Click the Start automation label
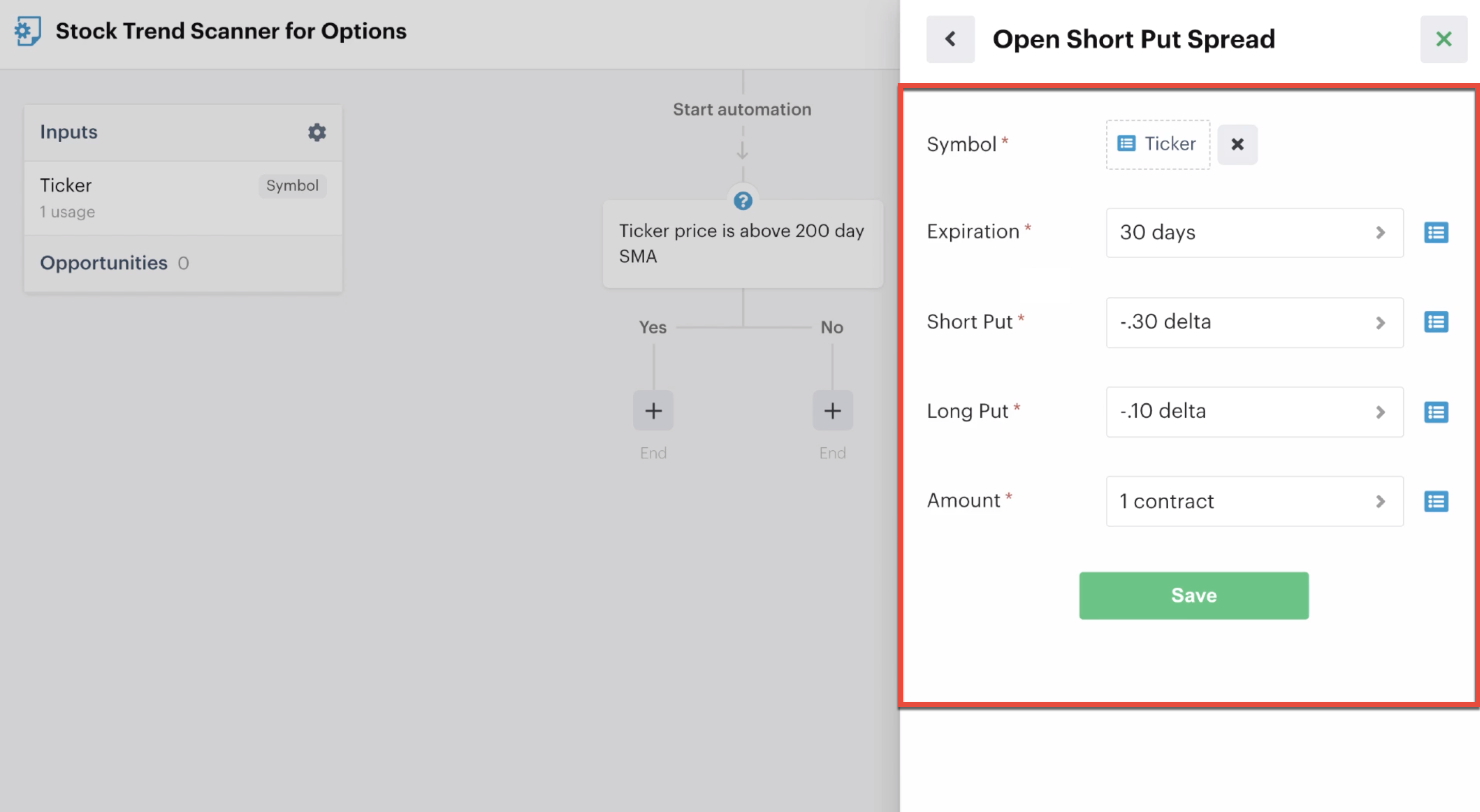 coord(742,109)
